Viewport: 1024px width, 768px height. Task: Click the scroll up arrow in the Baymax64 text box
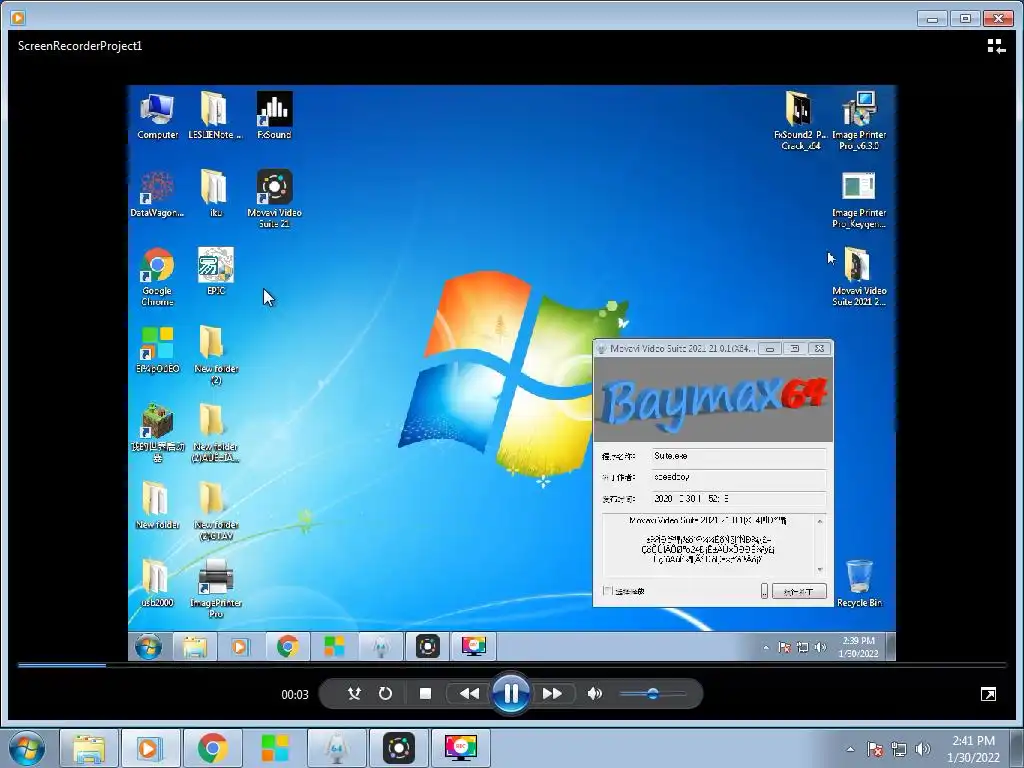coord(820,521)
